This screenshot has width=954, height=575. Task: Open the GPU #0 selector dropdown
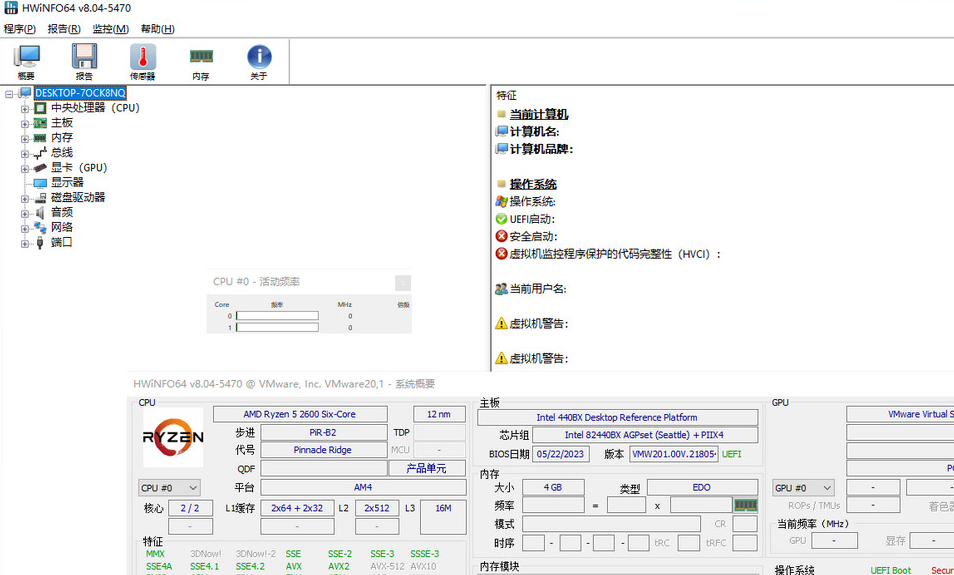pyautogui.click(x=803, y=488)
